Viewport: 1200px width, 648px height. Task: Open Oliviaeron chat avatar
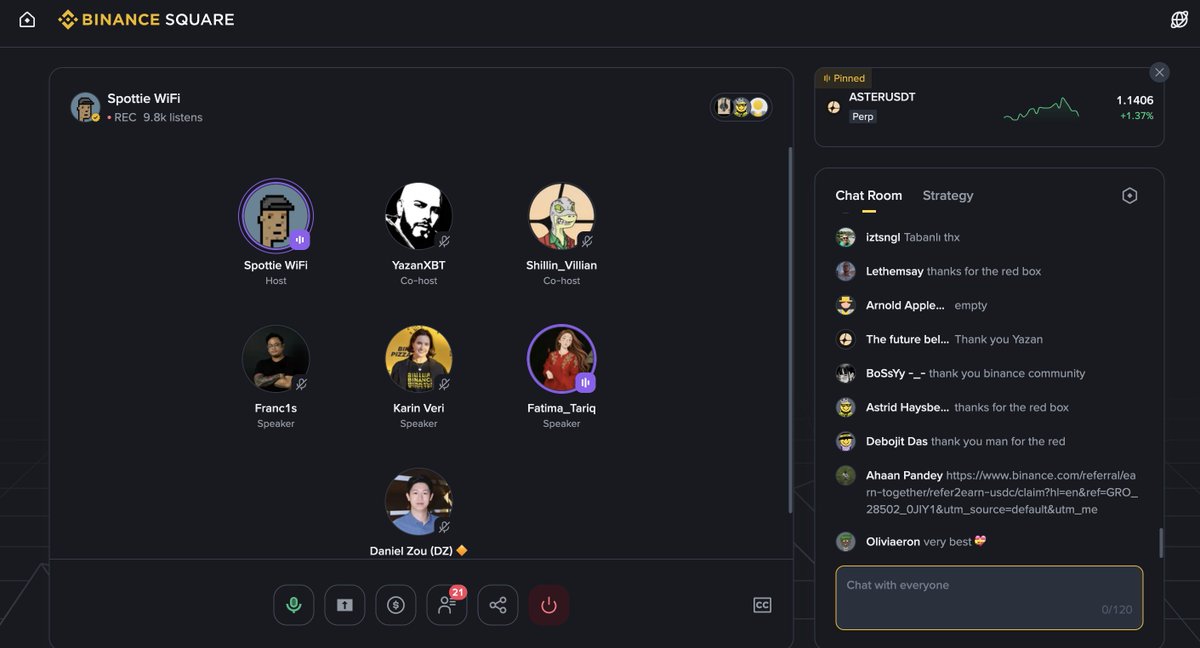(x=846, y=541)
